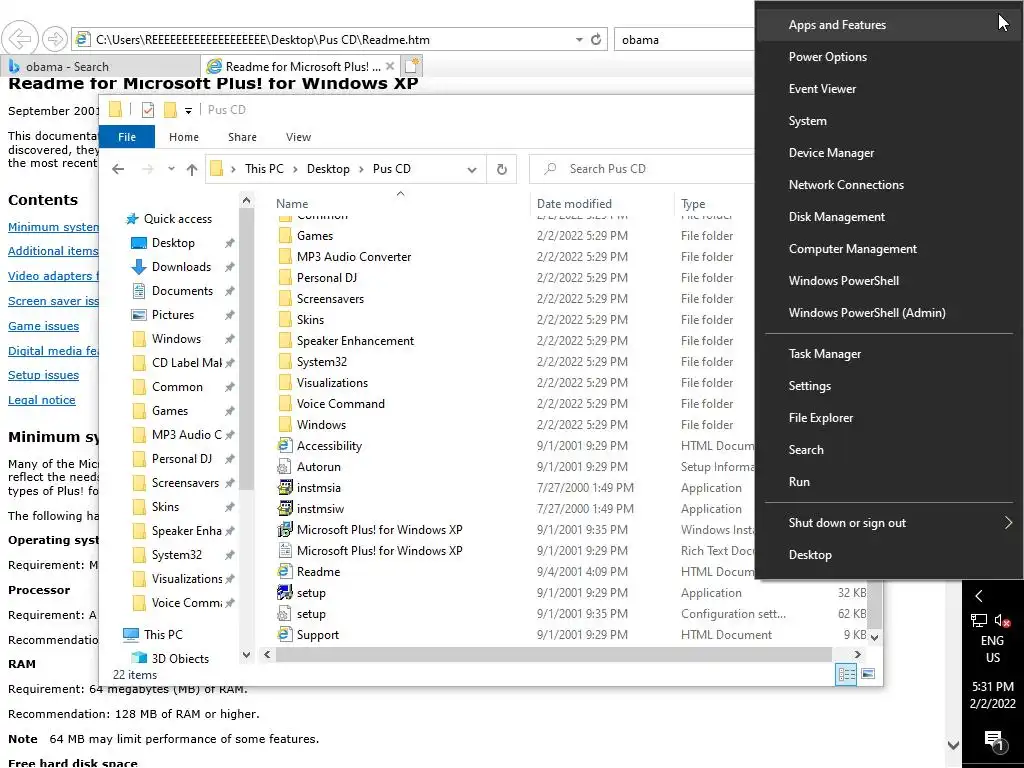This screenshot has width=1024, height=768.
Task: Expand address bar history dropdown in Explorer
Action: 472,169
